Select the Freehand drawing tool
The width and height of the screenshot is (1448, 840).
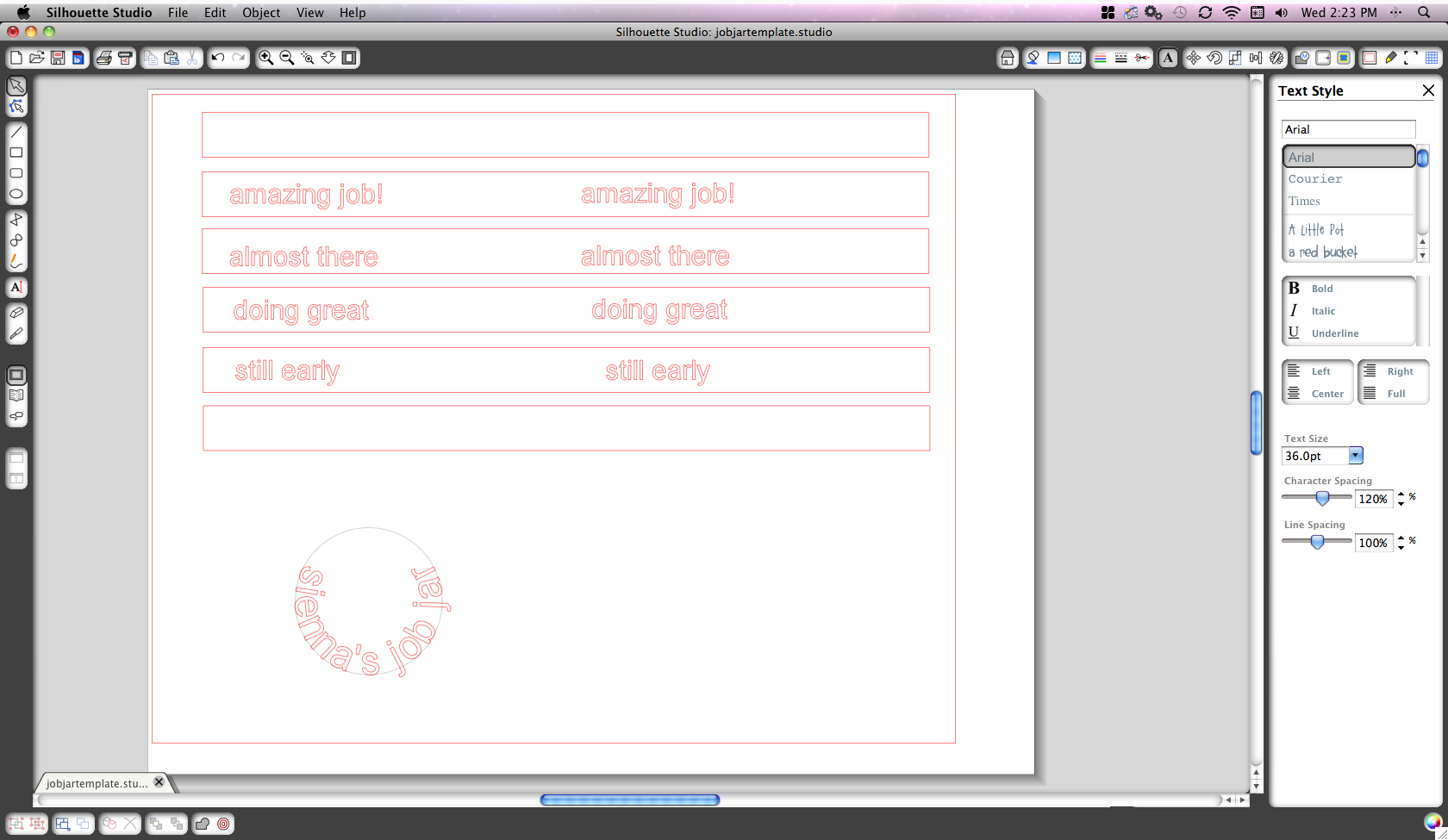[x=16, y=261]
